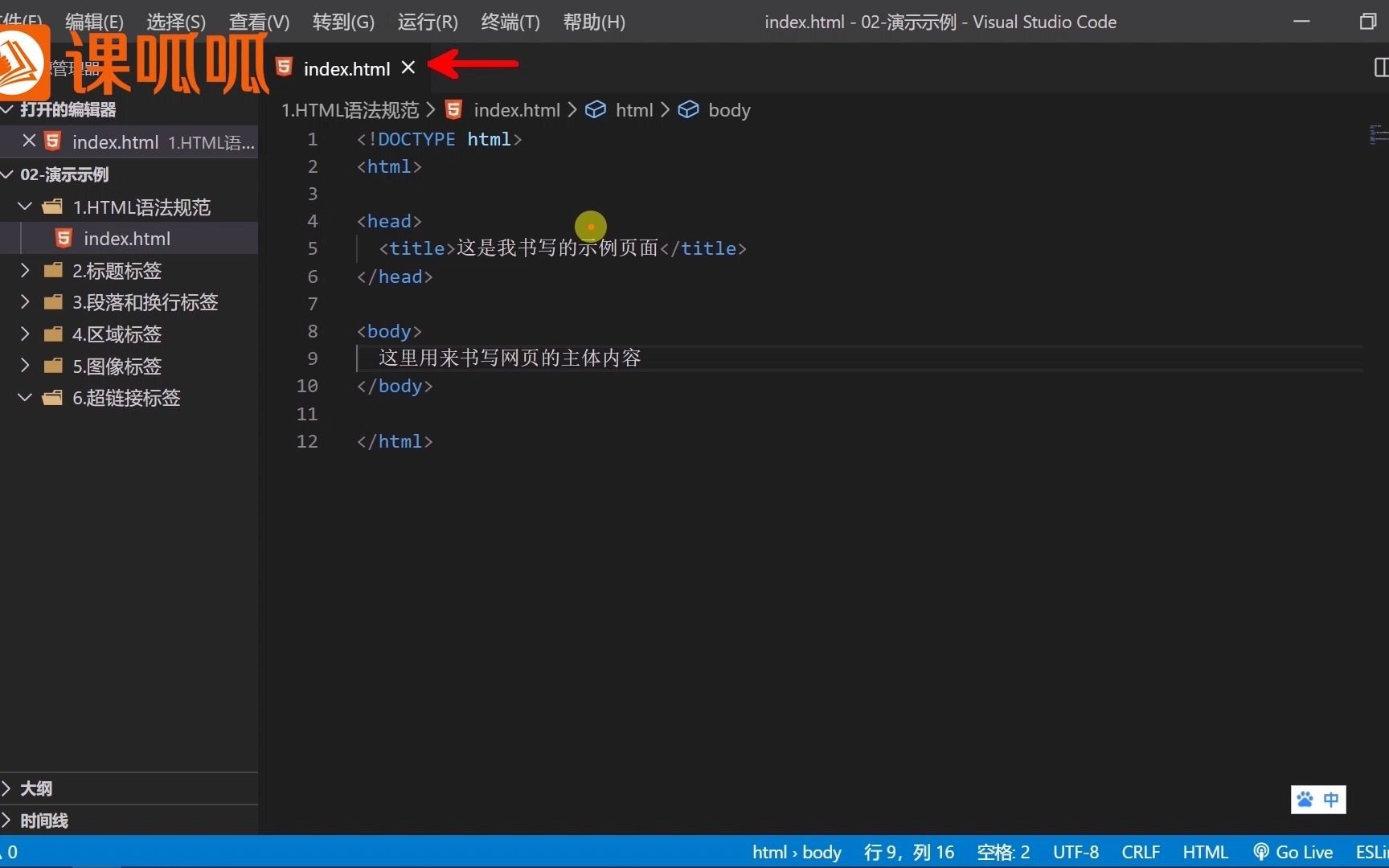1389x868 pixels.
Task: Click the split editor icon
Action: [x=1381, y=68]
